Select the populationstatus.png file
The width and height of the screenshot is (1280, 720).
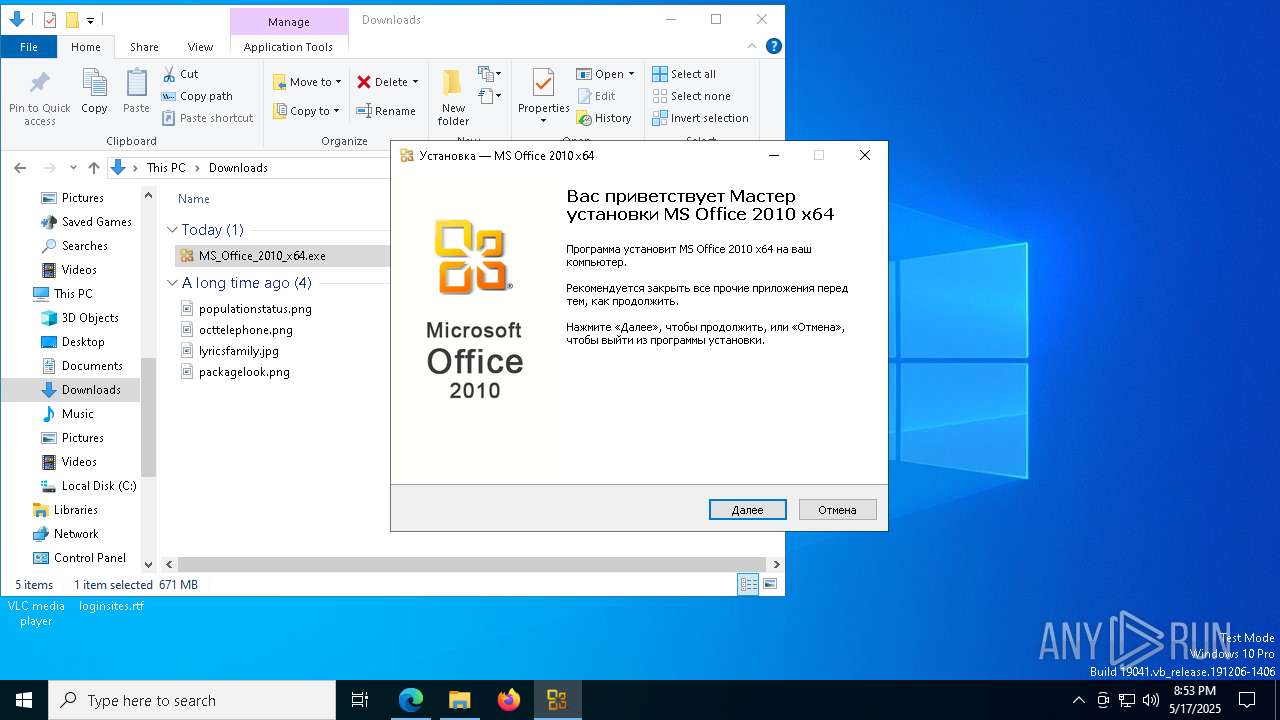(x=255, y=309)
